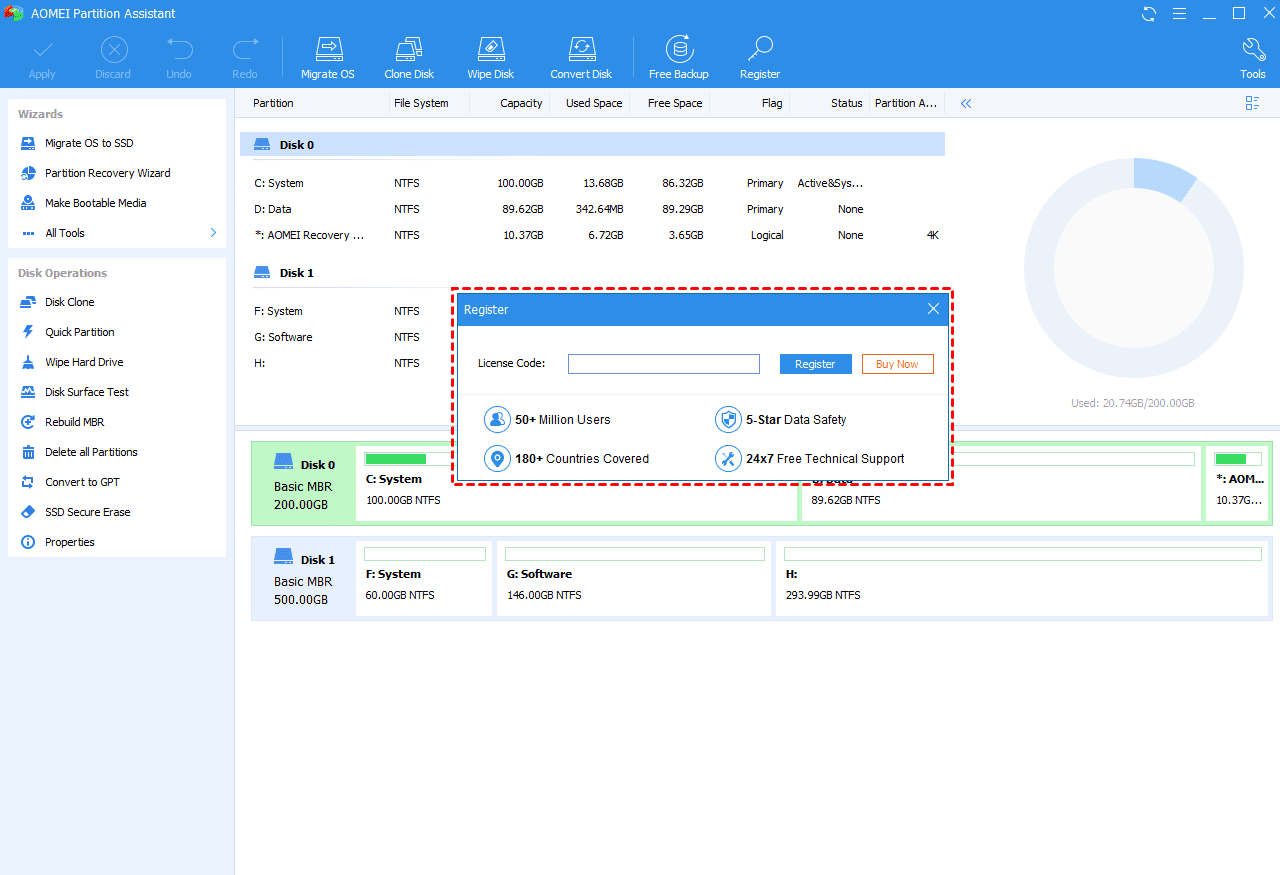This screenshot has height=875, width=1280.
Task: Click the Flag column header
Action: (x=772, y=103)
